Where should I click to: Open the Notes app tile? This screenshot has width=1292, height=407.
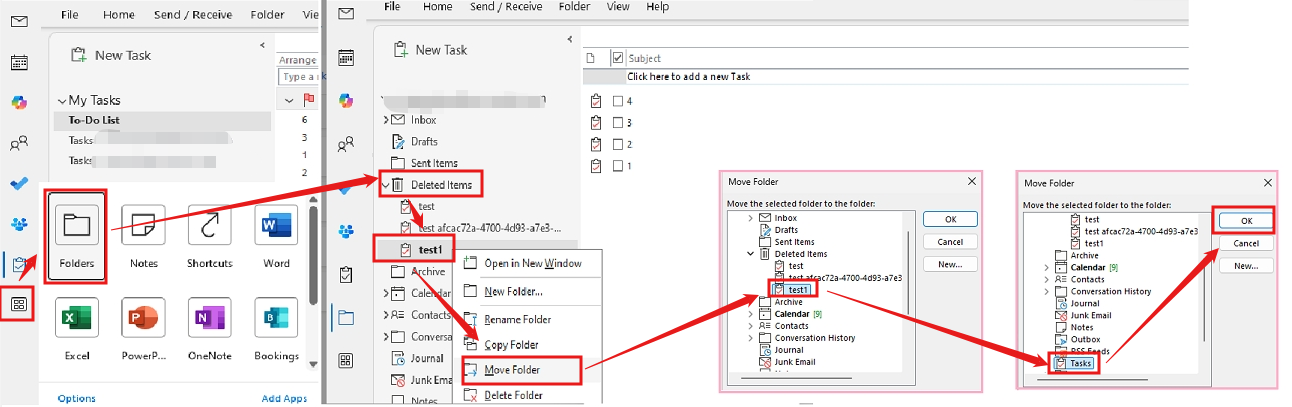[144, 236]
